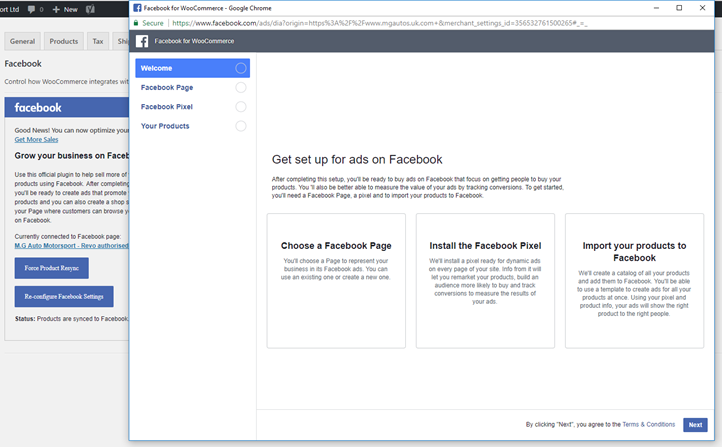The width and height of the screenshot is (722, 447).
Task: Select the Your Products step in the sidebar
Action: tap(192, 126)
